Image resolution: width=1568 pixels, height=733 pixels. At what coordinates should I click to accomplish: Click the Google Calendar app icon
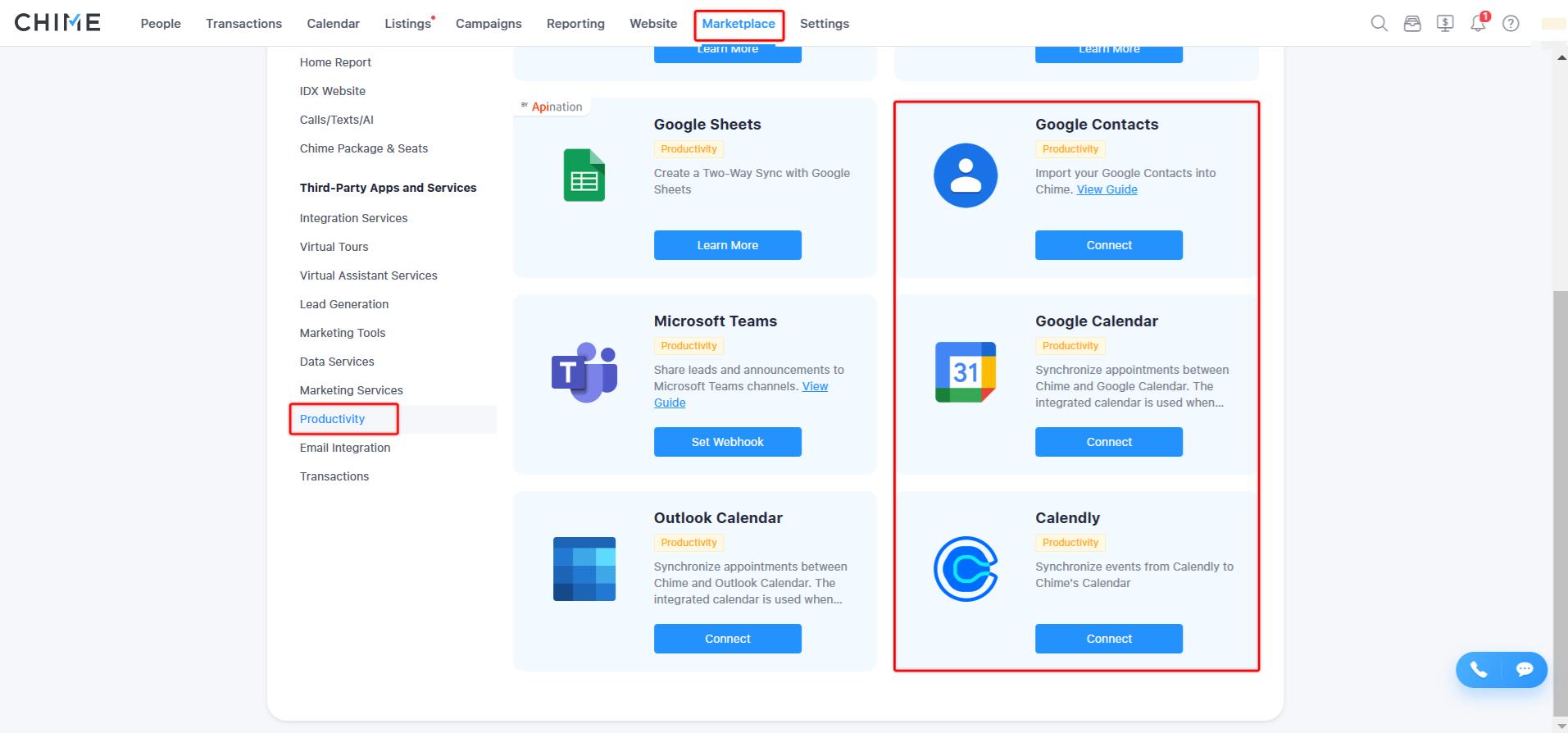point(966,372)
